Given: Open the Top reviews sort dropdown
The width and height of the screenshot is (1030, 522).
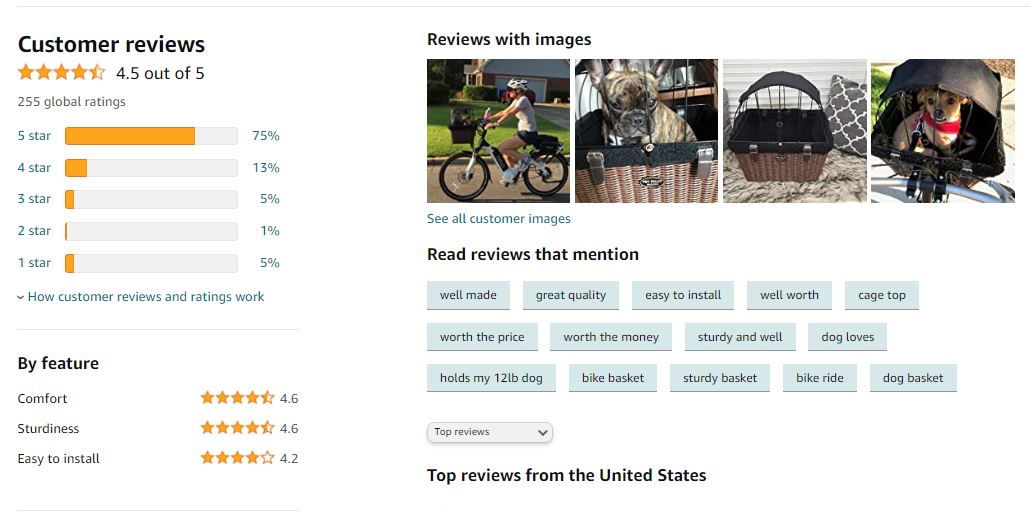Looking at the screenshot, I should pos(490,432).
